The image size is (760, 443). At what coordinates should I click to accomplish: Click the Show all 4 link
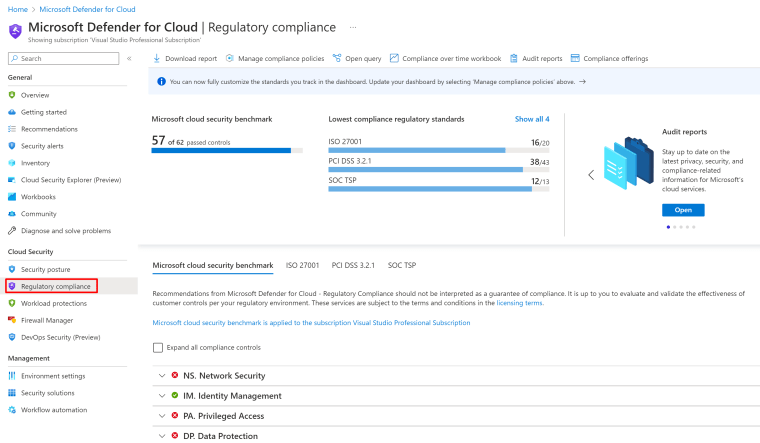532,119
